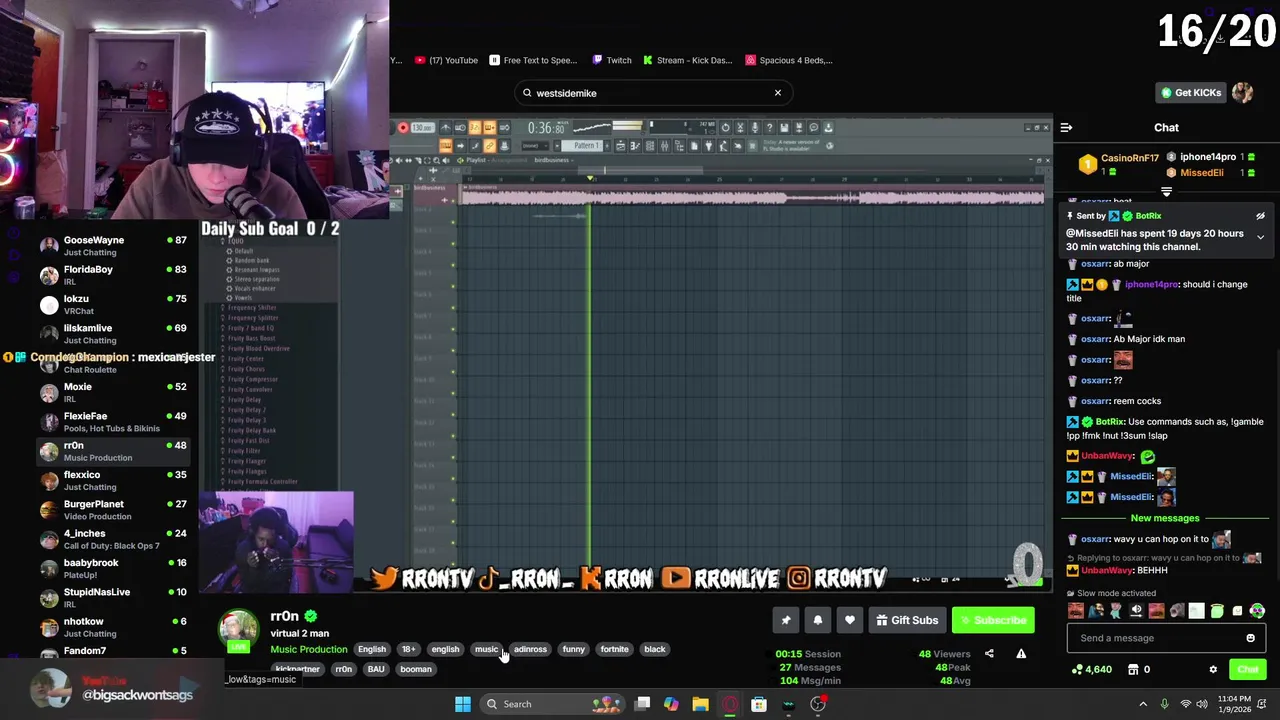Jump to New messages in chat
Viewport: 1280px width, 720px height.
point(1164,518)
